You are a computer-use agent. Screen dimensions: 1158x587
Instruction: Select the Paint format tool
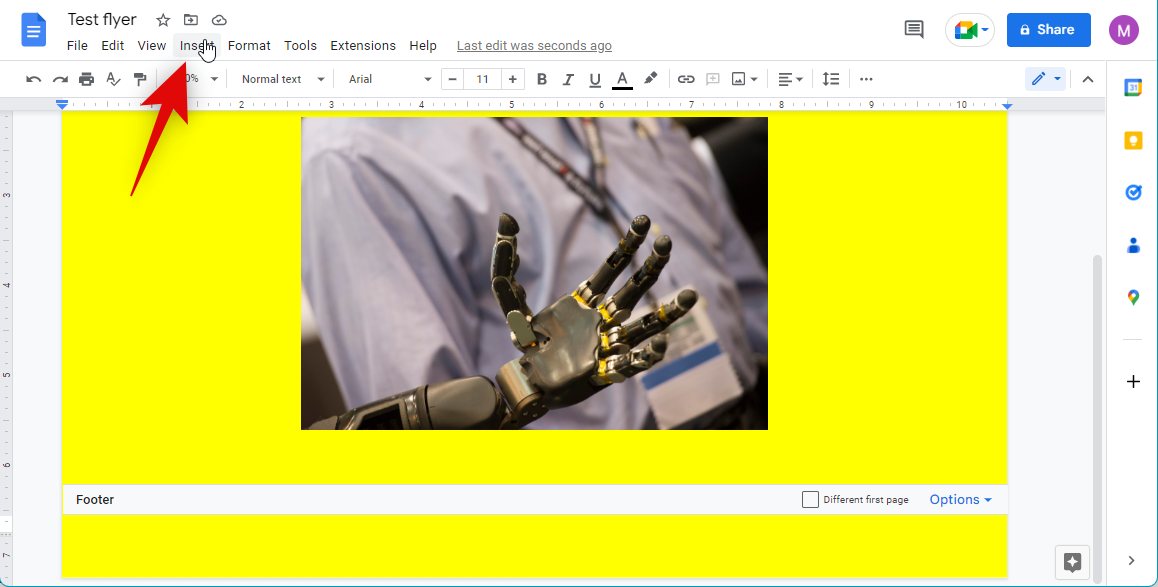pos(141,79)
